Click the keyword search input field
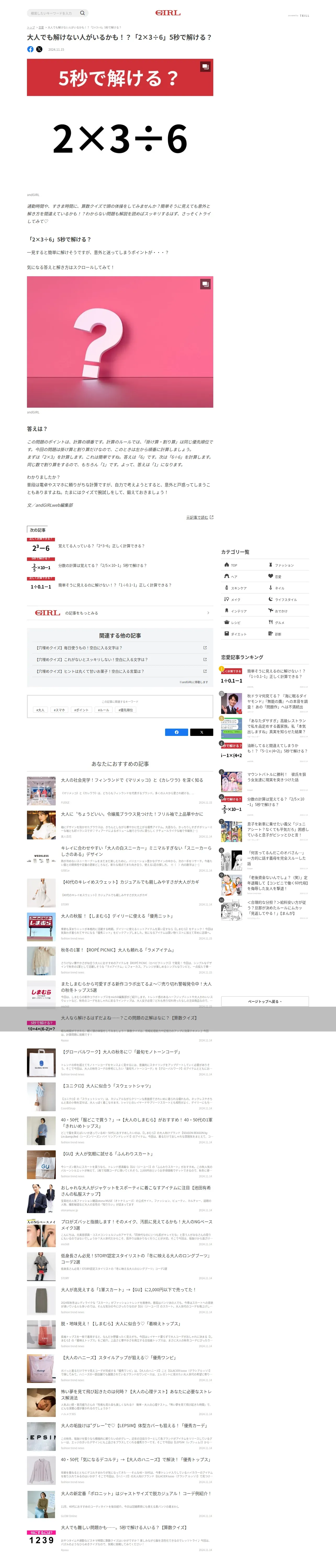The width and height of the screenshot is (336, 1568). 54,13
